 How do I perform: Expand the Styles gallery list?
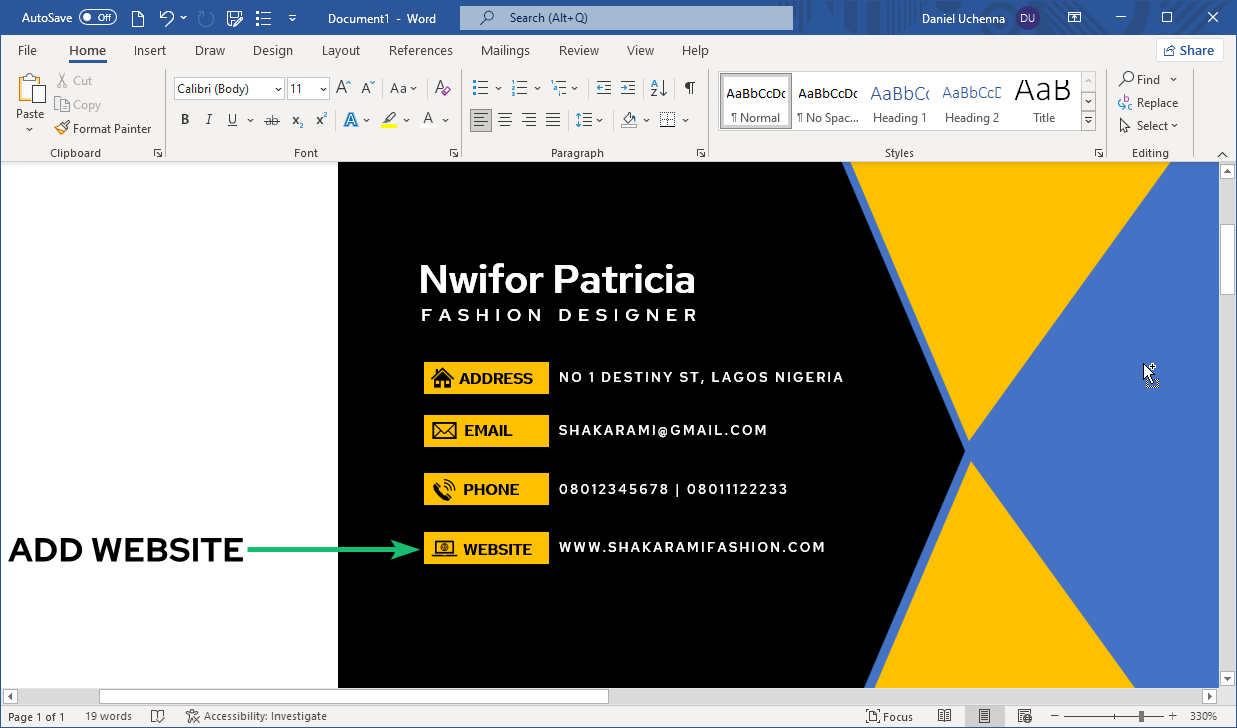pyautogui.click(x=1088, y=121)
